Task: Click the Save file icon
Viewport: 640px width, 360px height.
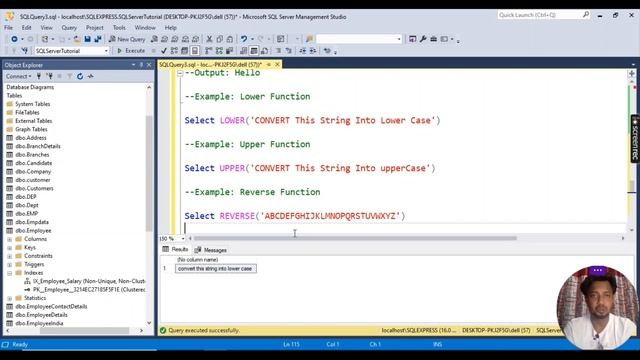Action: pyautogui.click(x=87, y=39)
